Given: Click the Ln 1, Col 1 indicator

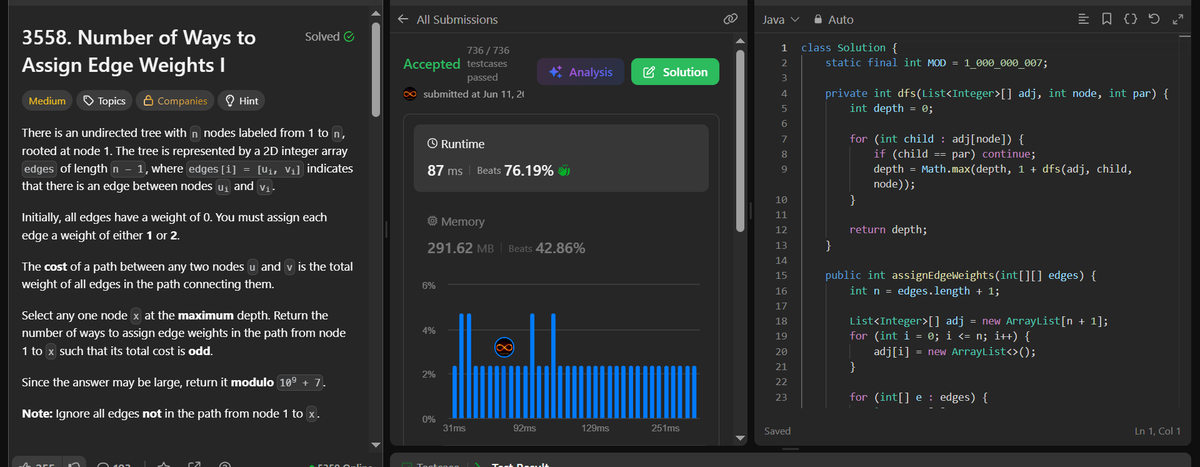Looking at the screenshot, I should point(1160,431).
